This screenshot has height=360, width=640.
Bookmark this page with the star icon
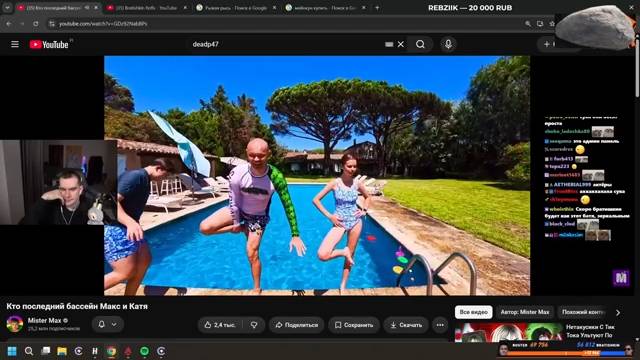coord(552,24)
